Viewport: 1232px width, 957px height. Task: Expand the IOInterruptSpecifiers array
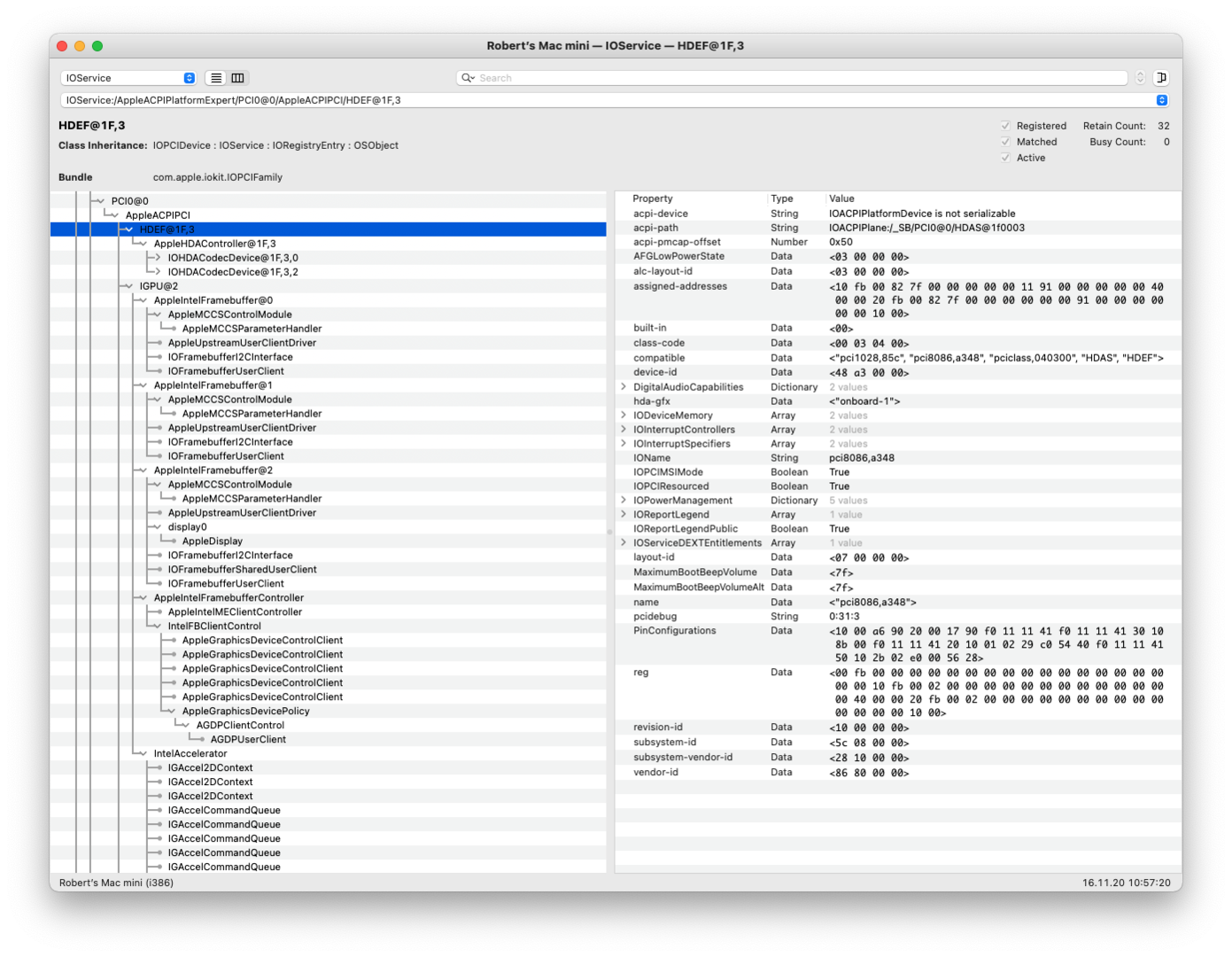point(624,444)
